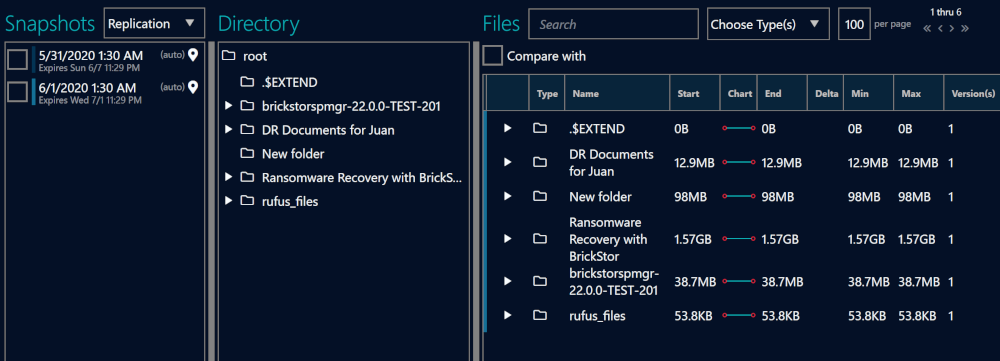
Task: Sort files by Delta column header
Action: [x=825, y=94]
